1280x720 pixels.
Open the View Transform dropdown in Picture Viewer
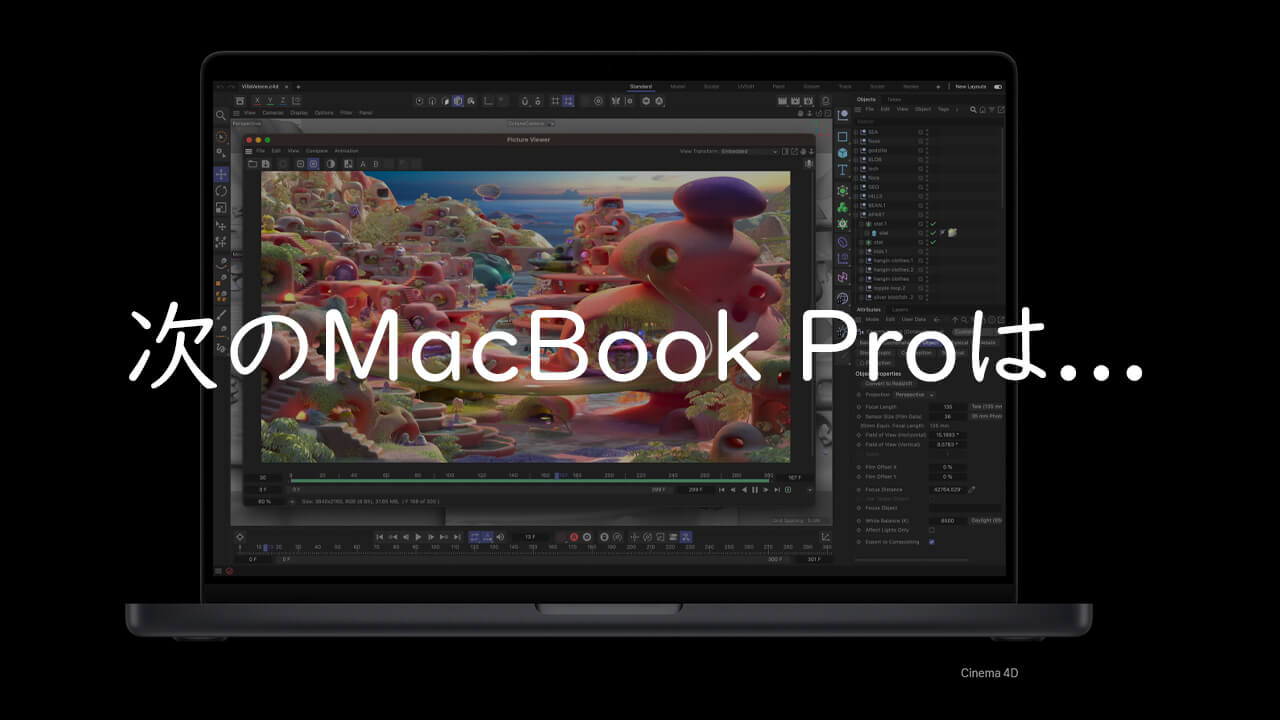pyautogui.click(x=749, y=151)
